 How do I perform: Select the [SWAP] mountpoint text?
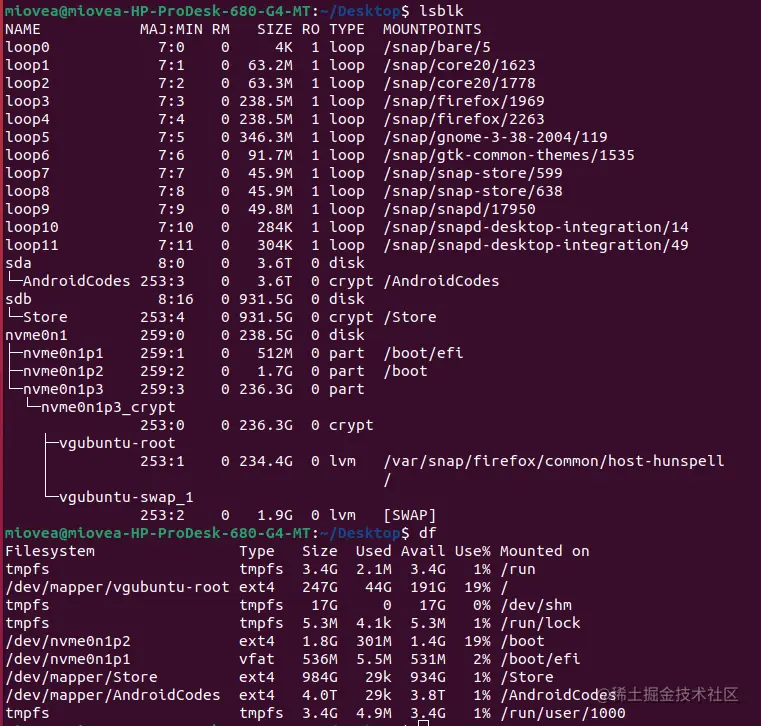(x=410, y=514)
